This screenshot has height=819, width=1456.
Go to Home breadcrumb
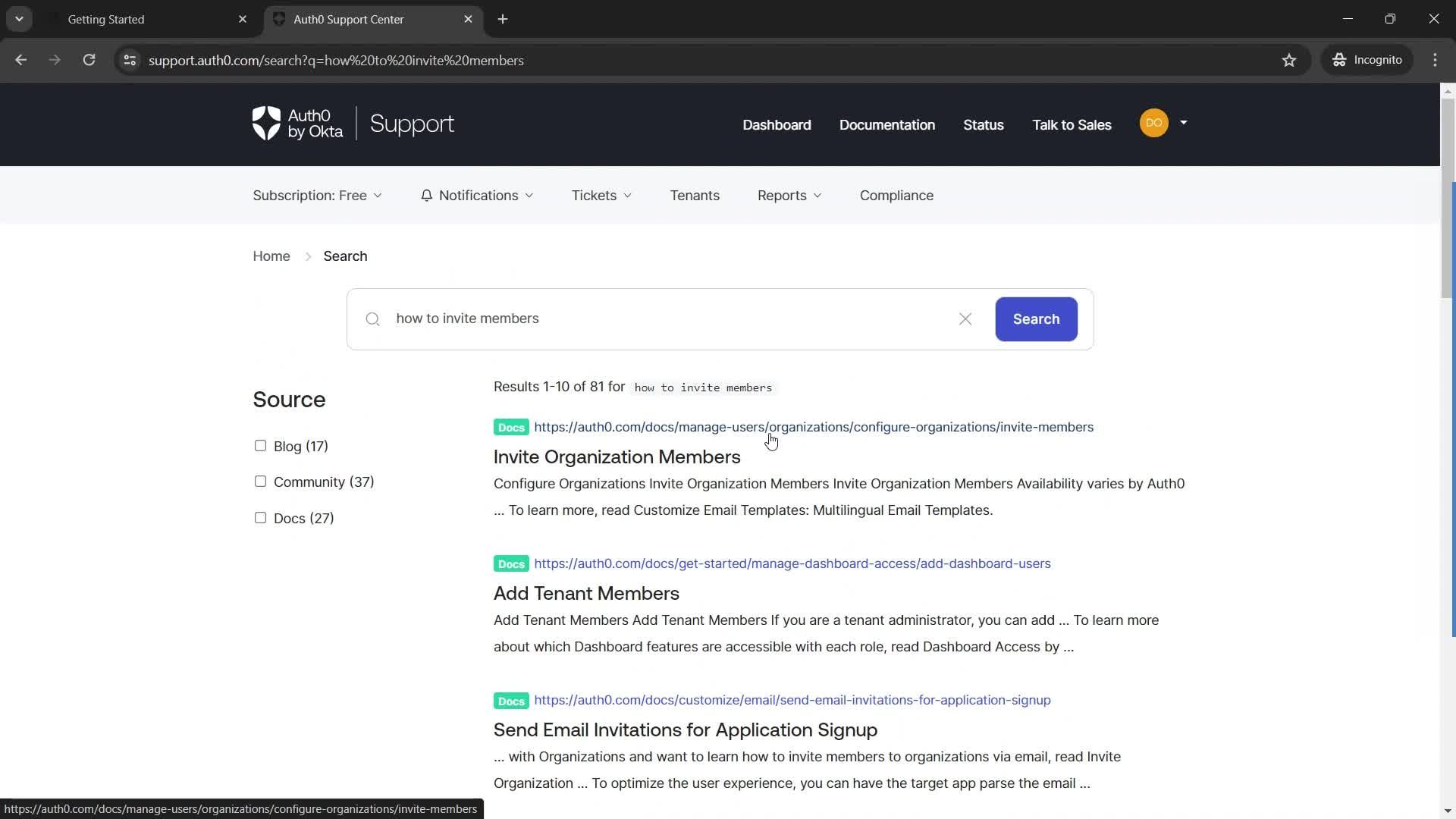tap(271, 256)
